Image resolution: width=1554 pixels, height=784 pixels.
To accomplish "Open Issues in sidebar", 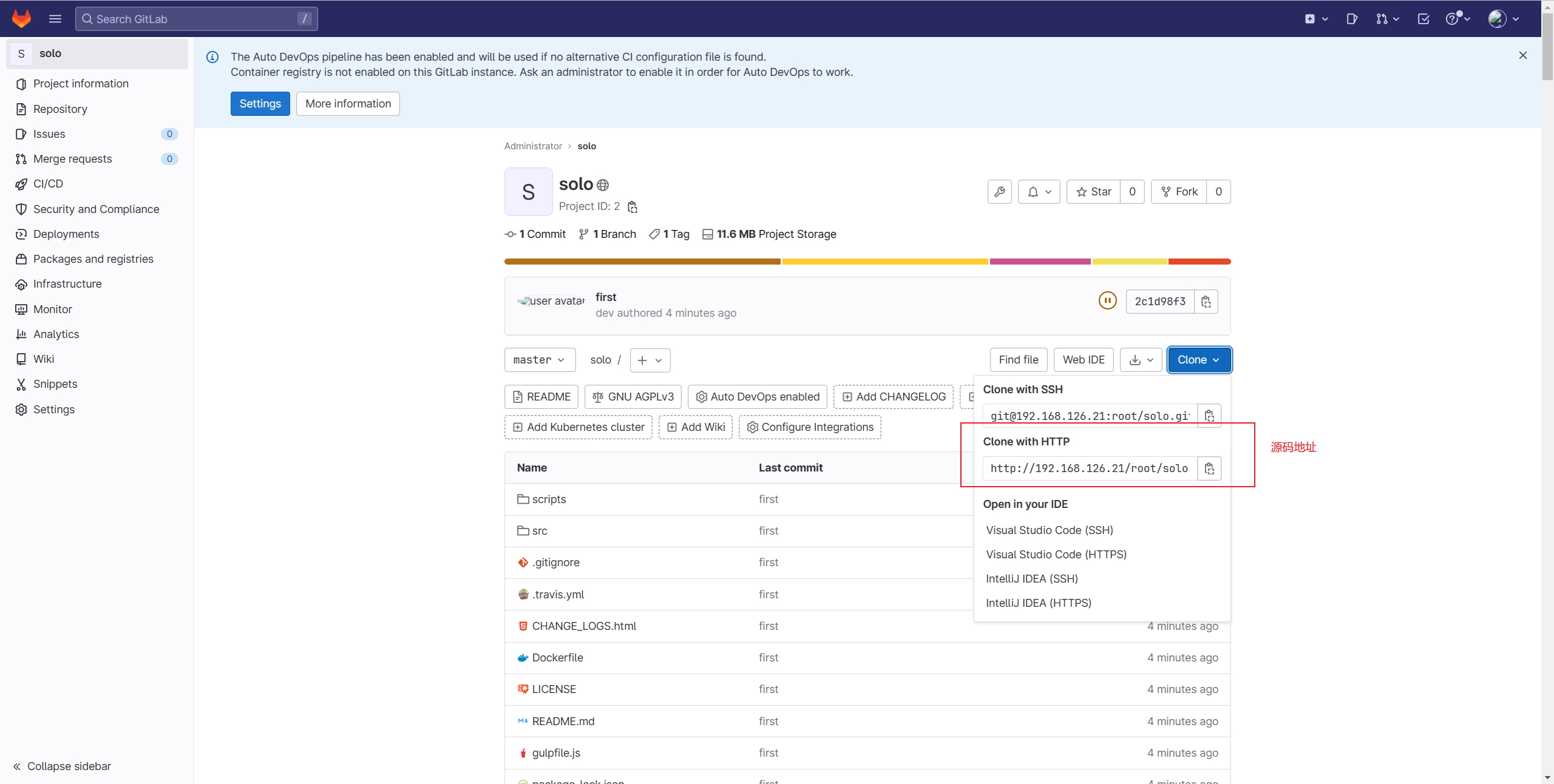I will coord(97,134).
